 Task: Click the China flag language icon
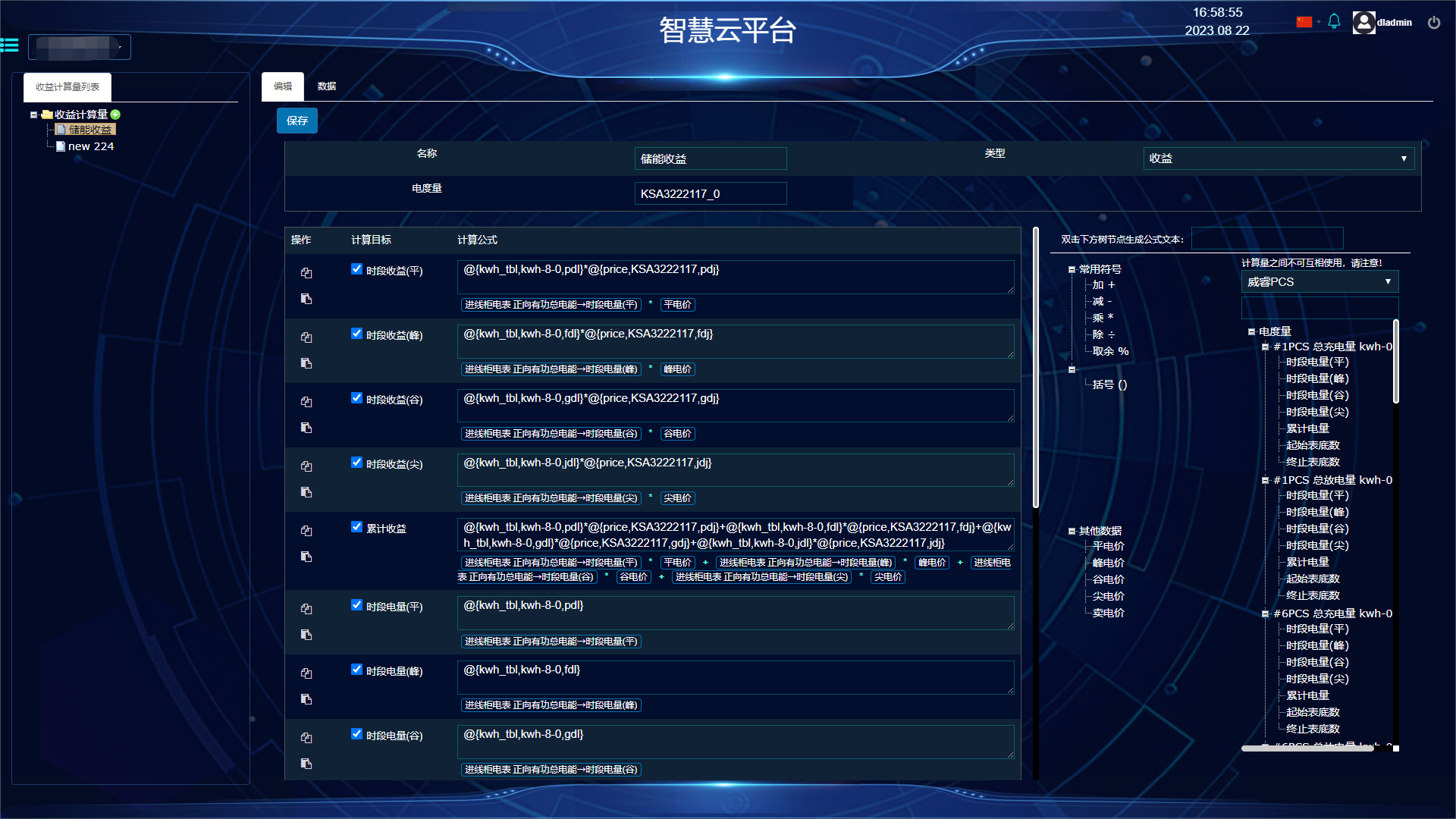coord(1304,22)
